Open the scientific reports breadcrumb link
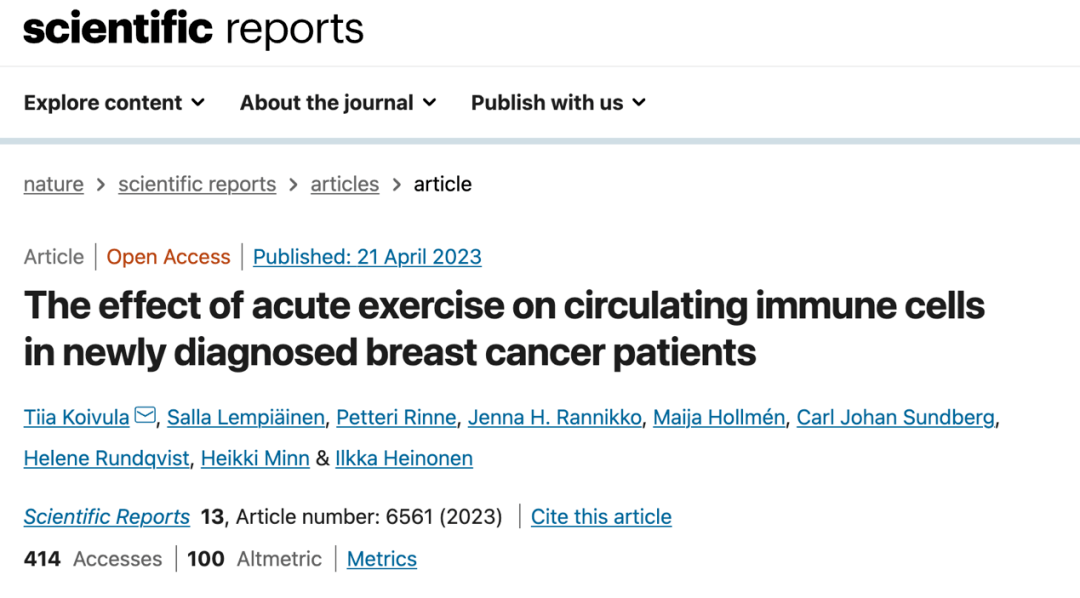Viewport: 1080px width, 598px height. pos(197,185)
